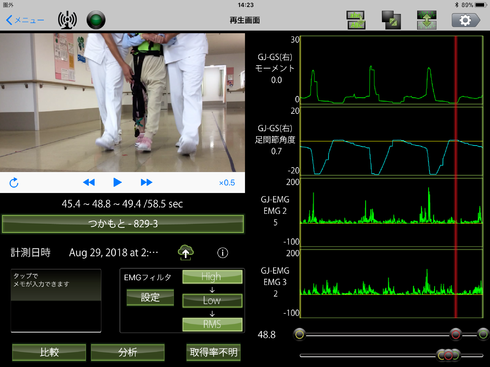Tap the overlapping squares overlay icon
This screenshot has width=490, height=367.
391,20
